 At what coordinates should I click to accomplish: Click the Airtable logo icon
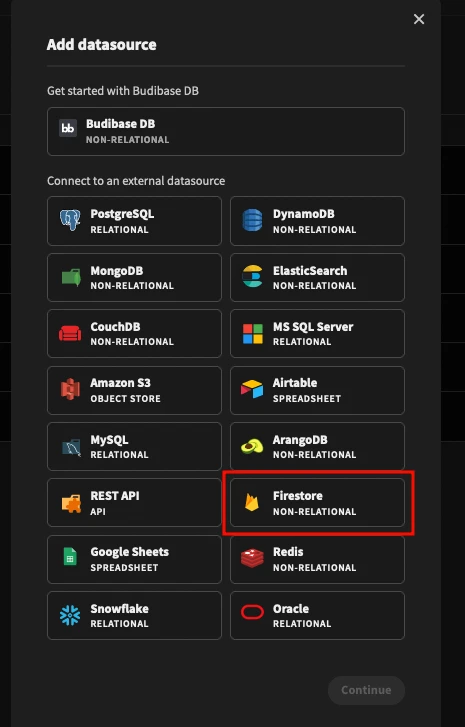(252, 389)
